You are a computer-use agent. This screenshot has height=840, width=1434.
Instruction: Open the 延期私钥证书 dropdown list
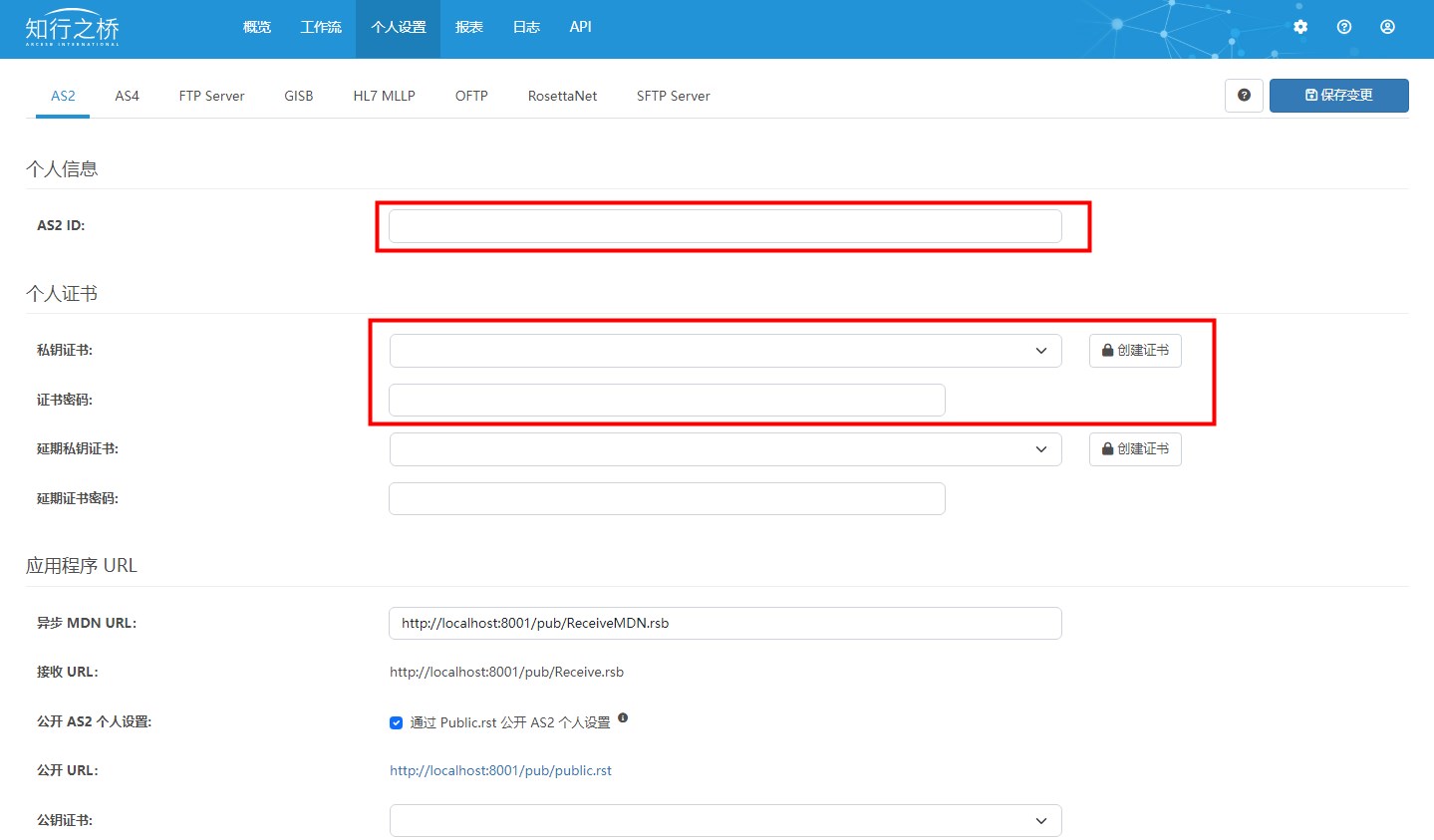pos(724,449)
